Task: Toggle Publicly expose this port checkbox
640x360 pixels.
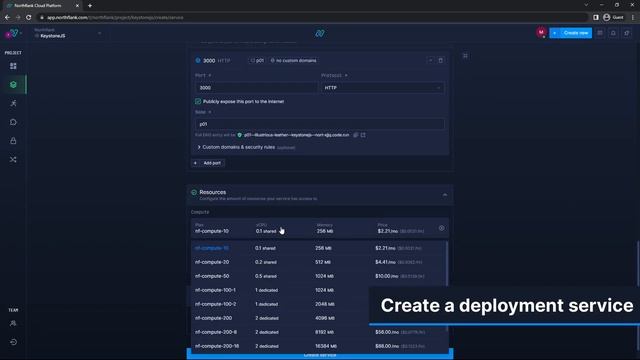Action: coord(198,101)
